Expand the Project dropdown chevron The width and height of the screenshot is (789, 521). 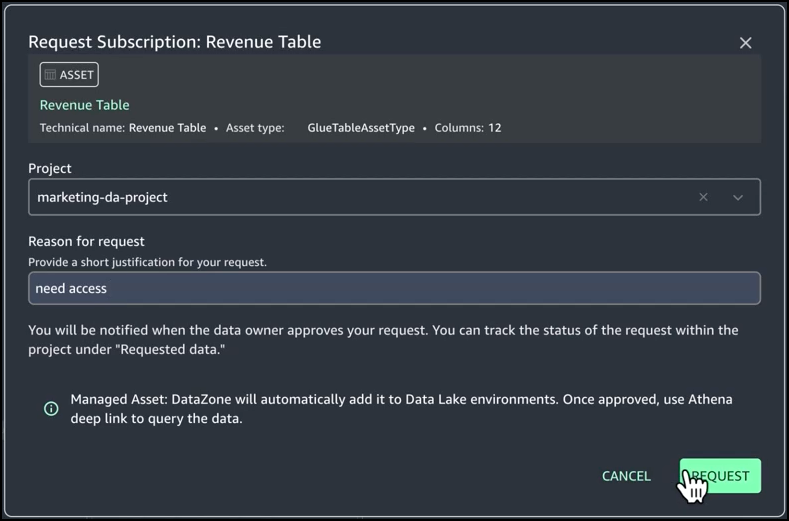coord(738,197)
